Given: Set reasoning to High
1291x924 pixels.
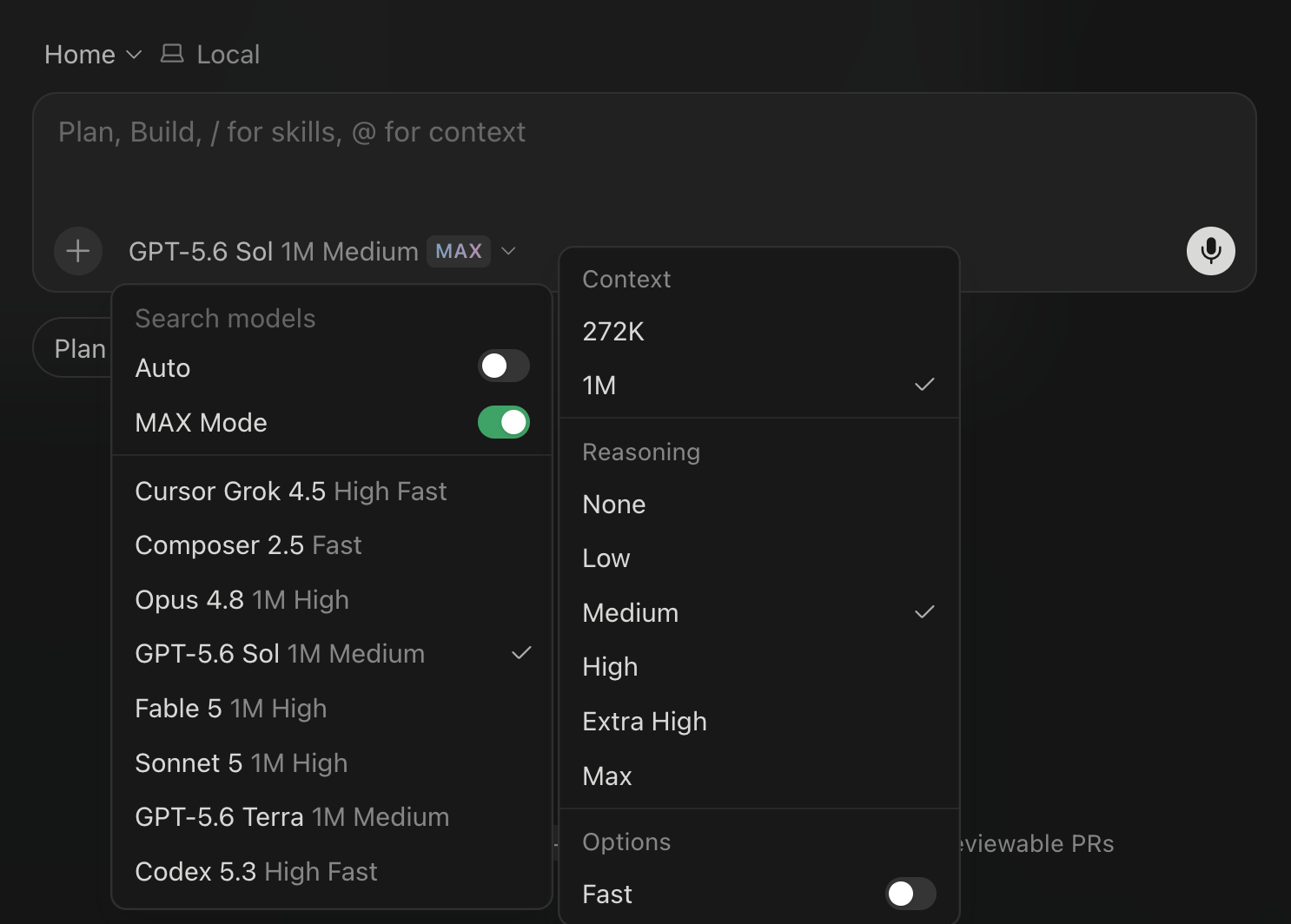Looking at the screenshot, I should coord(759,667).
